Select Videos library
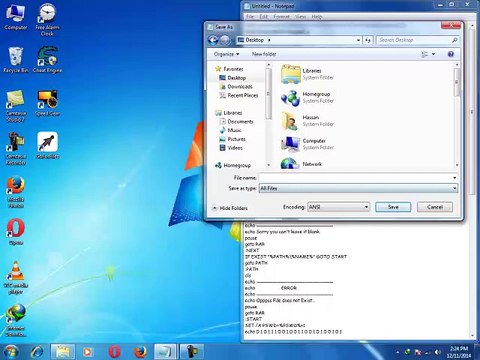This screenshot has width=480, height=360. (231, 148)
